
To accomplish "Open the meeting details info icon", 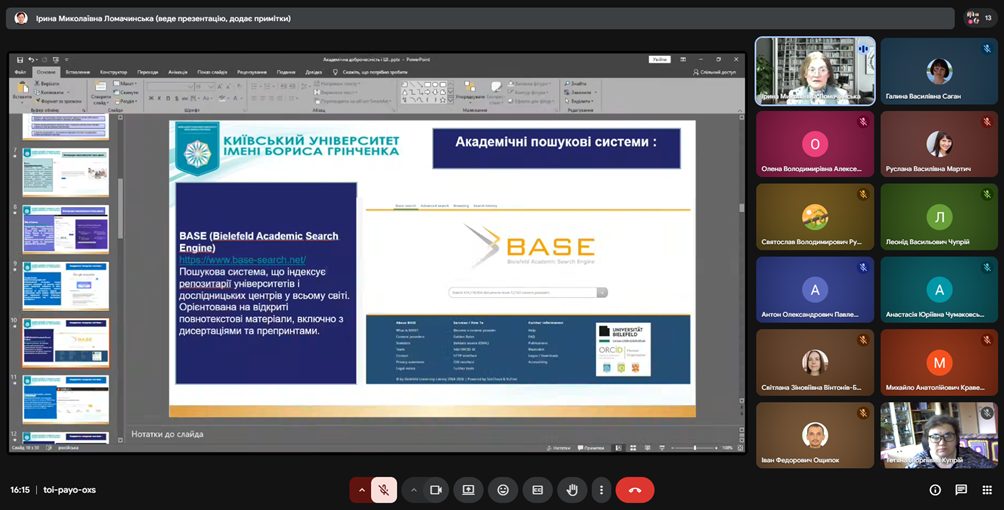I will click(935, 490).
